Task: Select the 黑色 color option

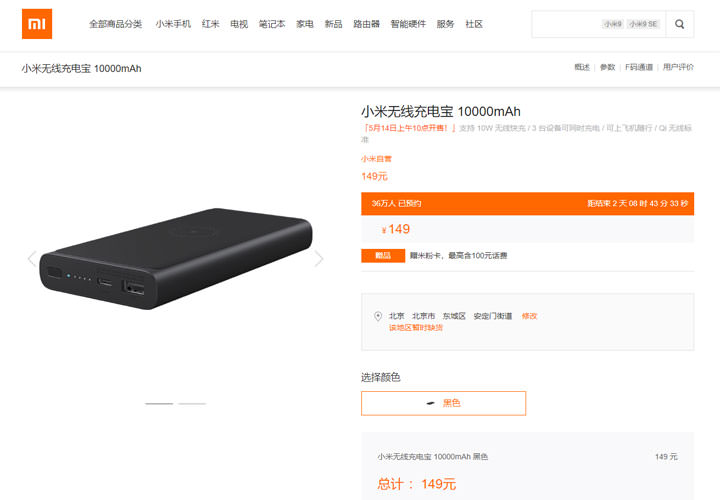Action: click(x=444, y=403)
